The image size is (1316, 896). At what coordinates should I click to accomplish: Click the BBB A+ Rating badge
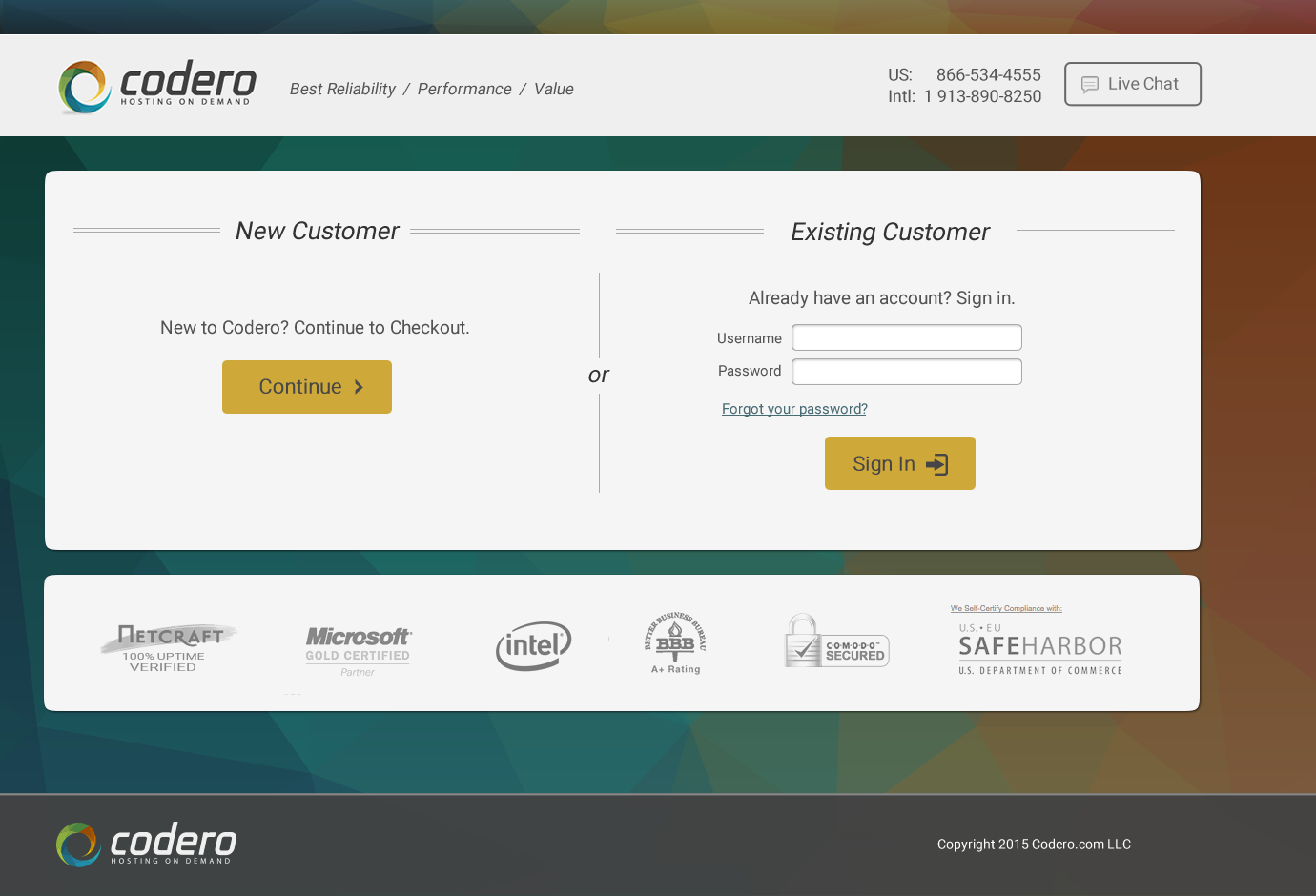tap(675, 643)
